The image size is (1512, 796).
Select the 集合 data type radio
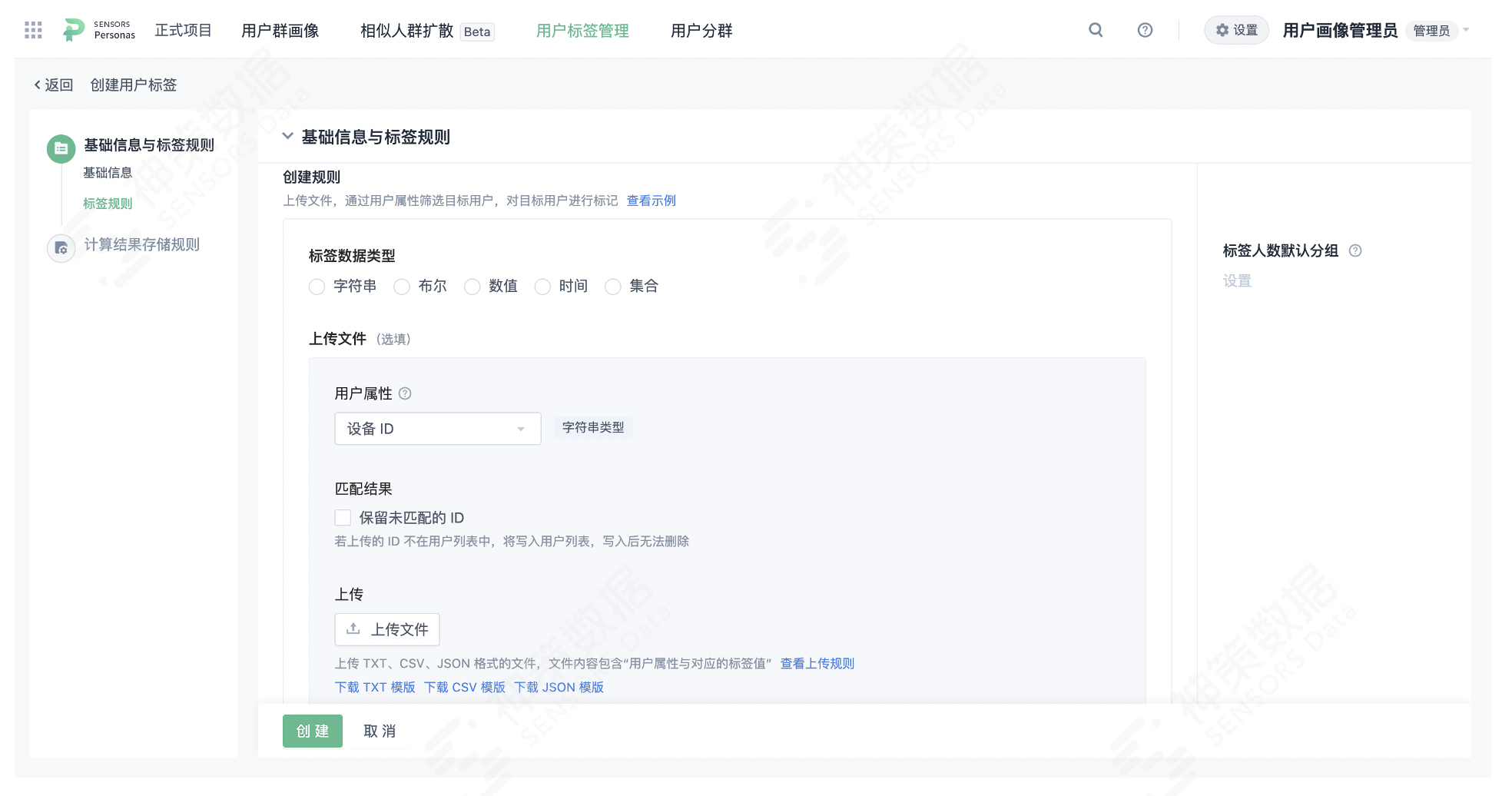point(612,287)
